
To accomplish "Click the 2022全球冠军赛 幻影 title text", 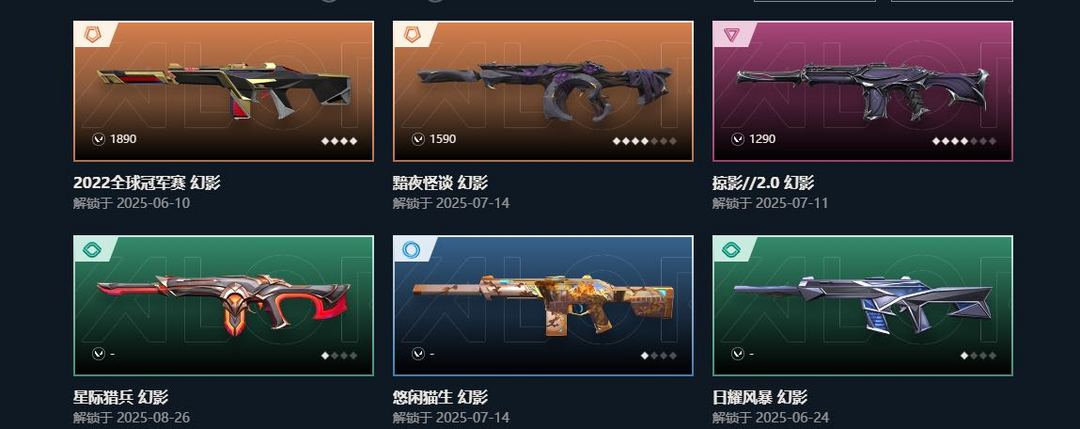I will click(x=147, y=182).
